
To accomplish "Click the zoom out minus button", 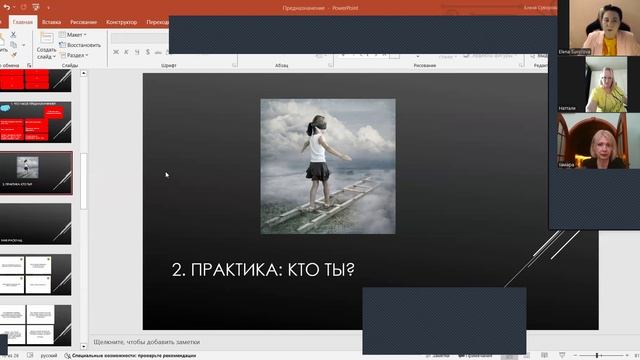I will [576, 356].
